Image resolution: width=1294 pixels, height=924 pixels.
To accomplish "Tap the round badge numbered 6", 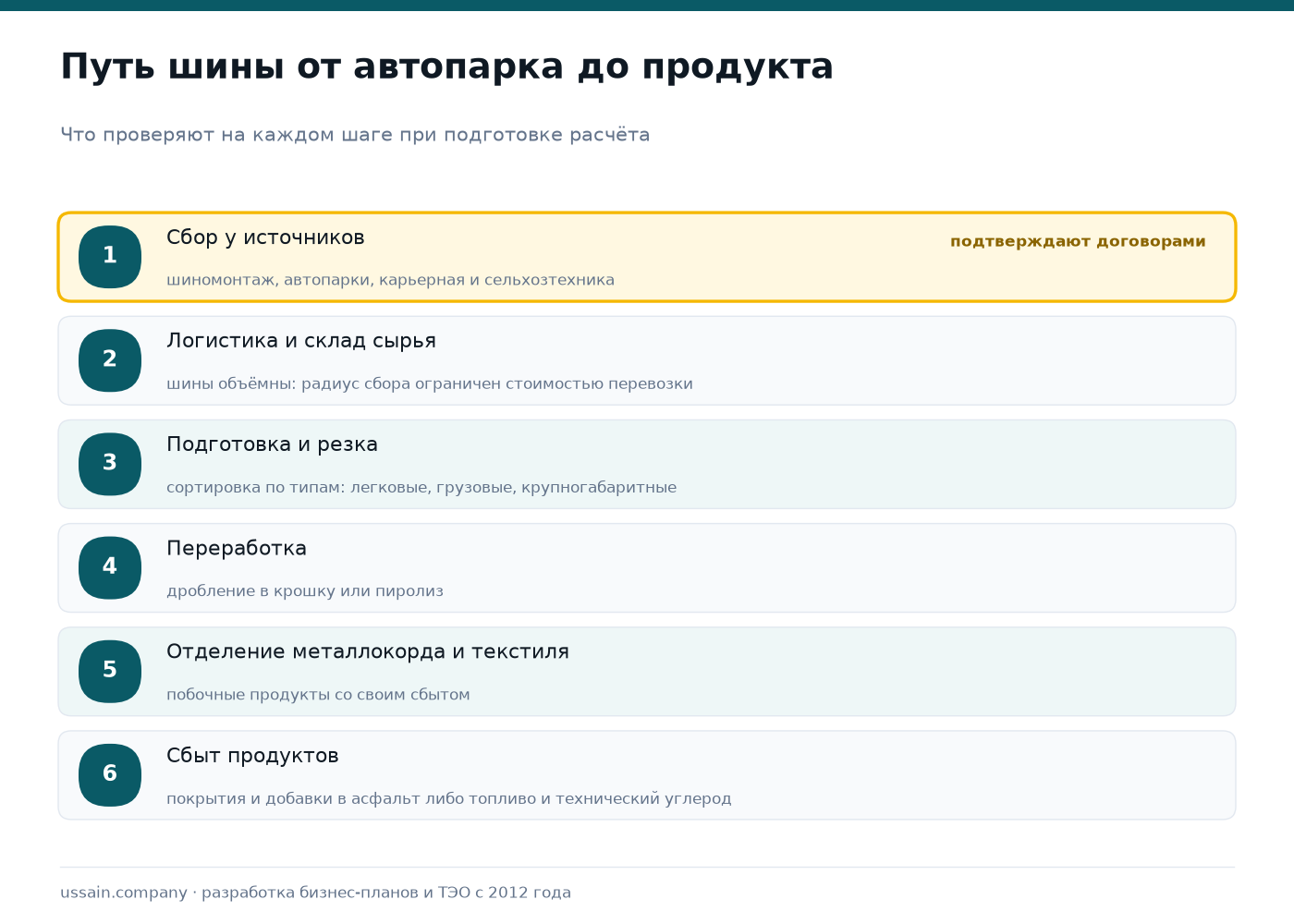I will pos(110,774).
